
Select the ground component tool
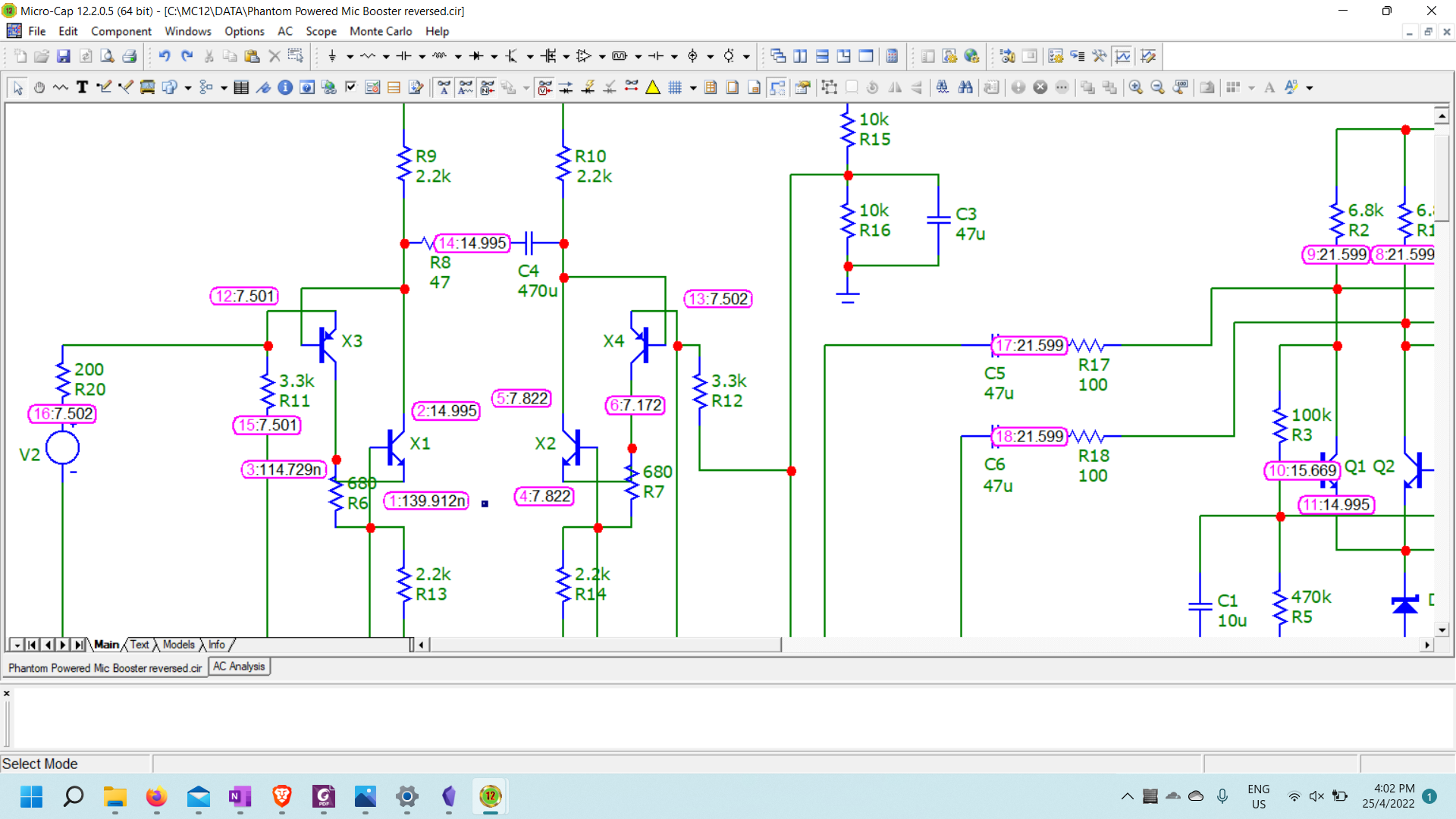click(x=332, y=56)
